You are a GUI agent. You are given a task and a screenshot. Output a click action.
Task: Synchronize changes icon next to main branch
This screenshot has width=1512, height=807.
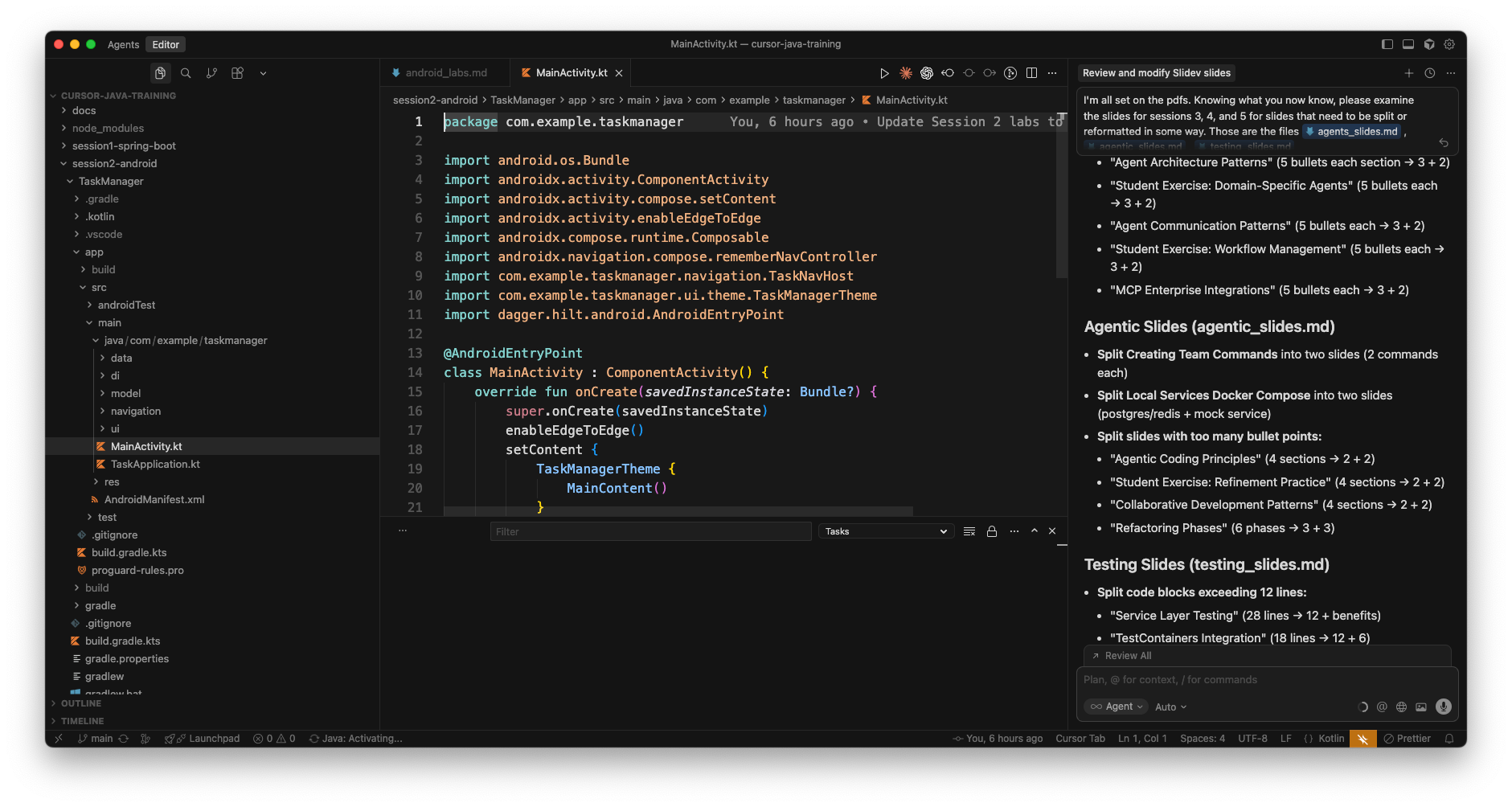pos(123,739)
